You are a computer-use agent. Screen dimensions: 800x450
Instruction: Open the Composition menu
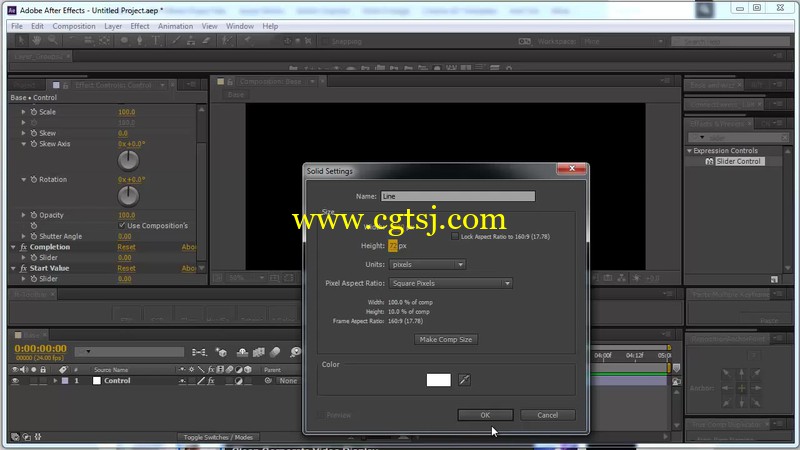(74, 26)
